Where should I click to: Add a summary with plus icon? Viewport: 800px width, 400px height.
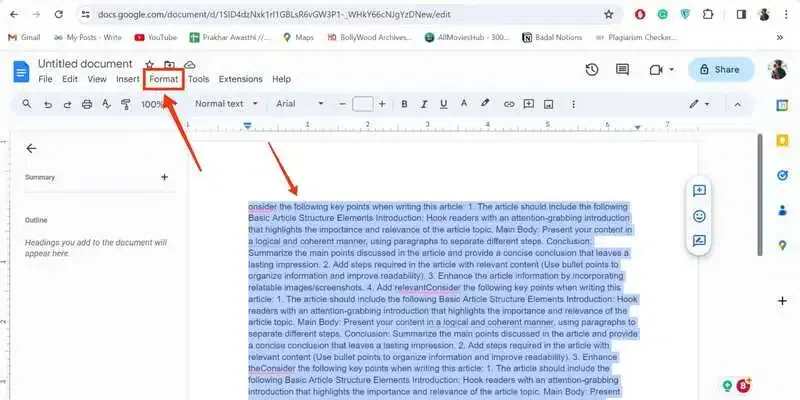tap(164, 177)
